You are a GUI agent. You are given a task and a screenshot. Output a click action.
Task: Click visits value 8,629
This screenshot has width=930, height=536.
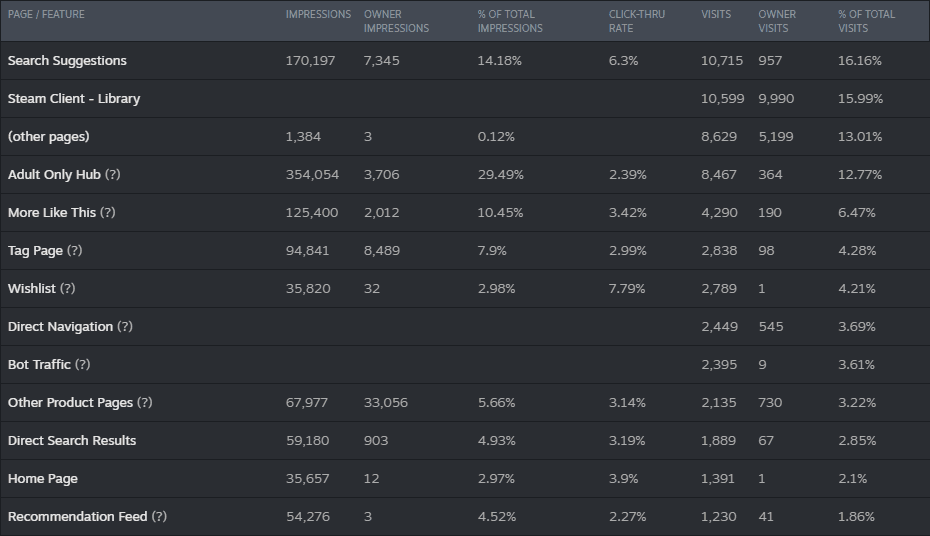[719, 136]
